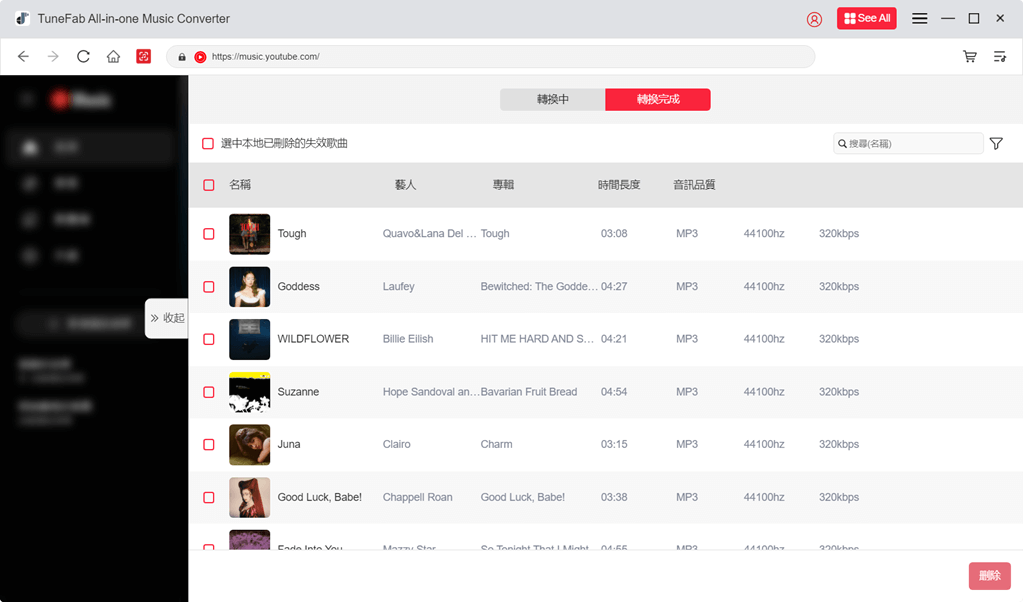This screenshot has width=1024, height=602.
Task: Click the search magnifier icon
Action: click(x=842, y=144)
